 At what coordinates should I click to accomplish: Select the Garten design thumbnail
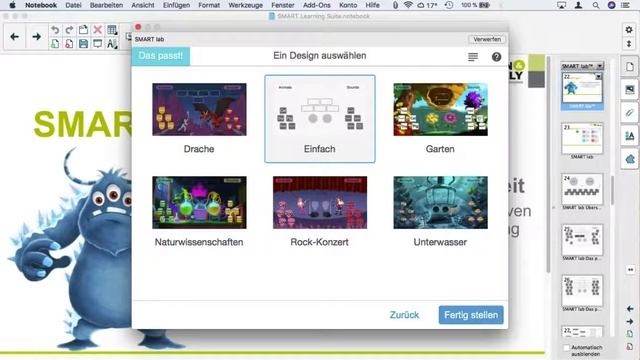(440, 109)
